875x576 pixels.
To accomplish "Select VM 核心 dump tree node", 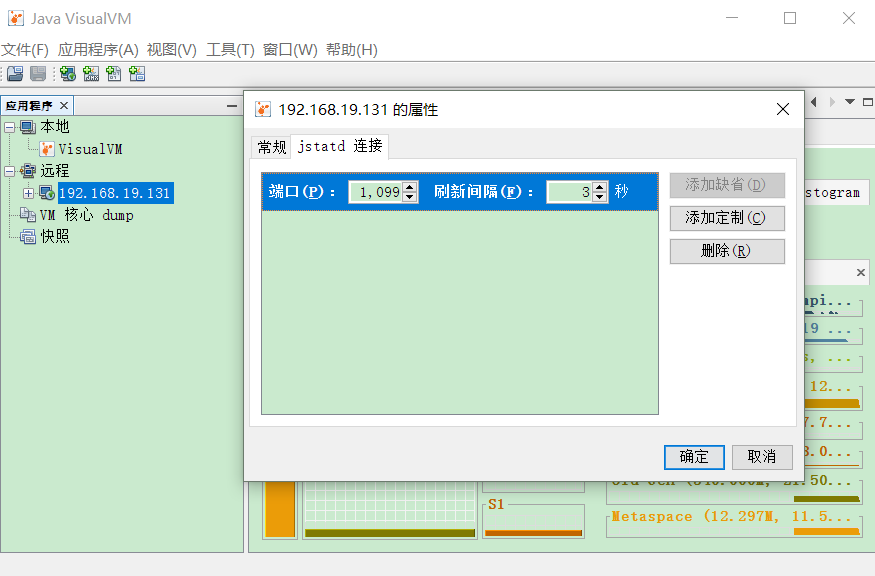I will pos(86,215).
